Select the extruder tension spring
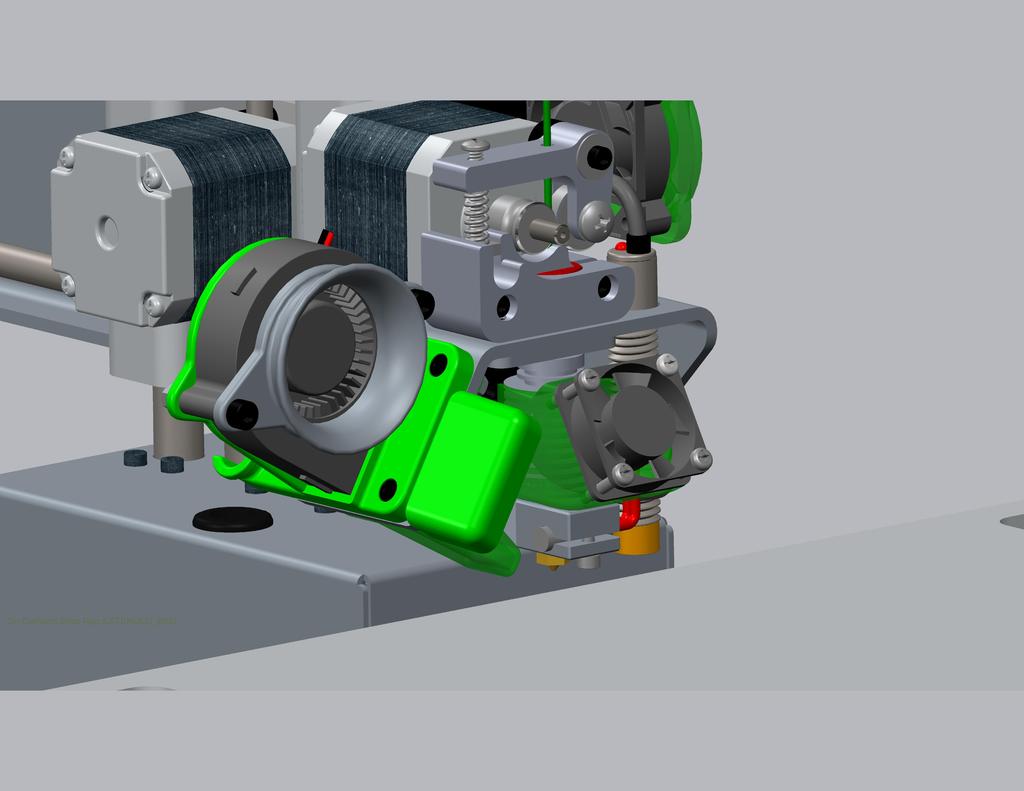The image size is (1024, 791). tap(475, 214)
